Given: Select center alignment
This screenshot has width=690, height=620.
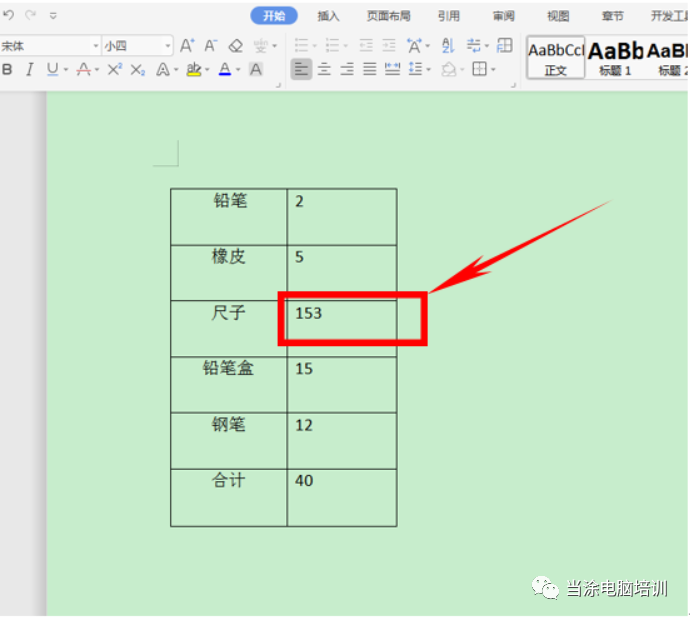Looking at the screenshot, I should point(324,69).
